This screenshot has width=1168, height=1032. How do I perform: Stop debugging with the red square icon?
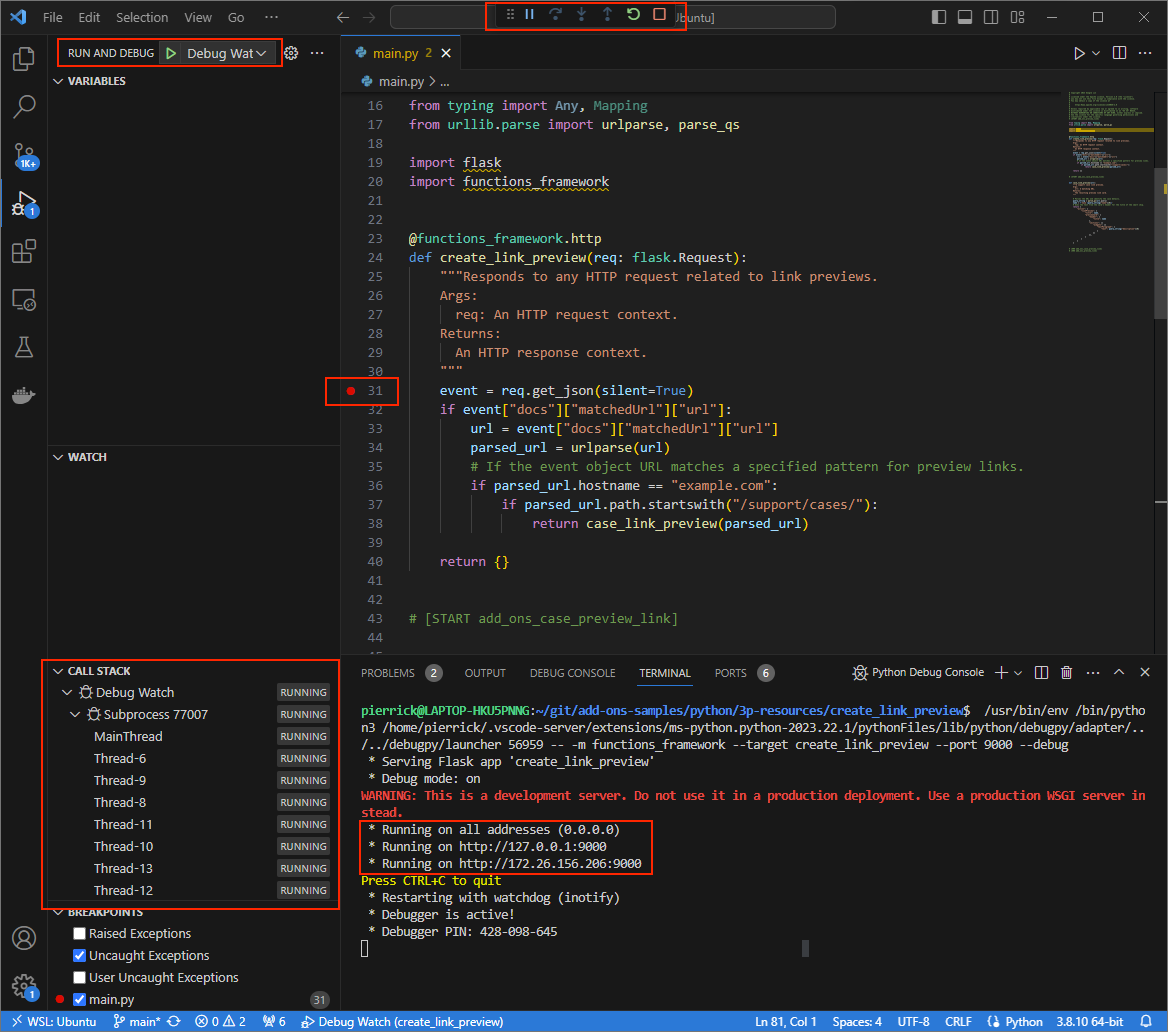click(x=659, y=15)
